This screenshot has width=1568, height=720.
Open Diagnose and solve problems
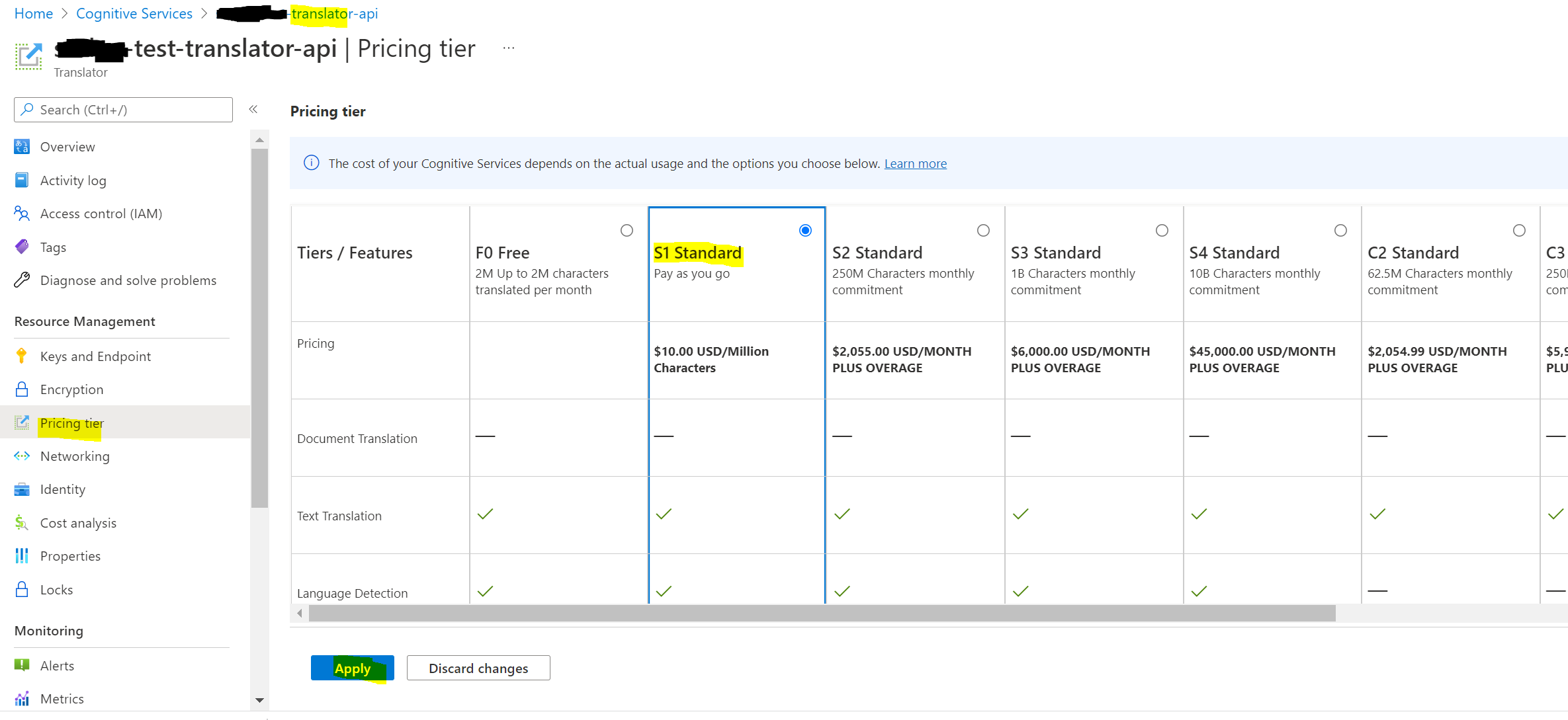tap(128, 280)
